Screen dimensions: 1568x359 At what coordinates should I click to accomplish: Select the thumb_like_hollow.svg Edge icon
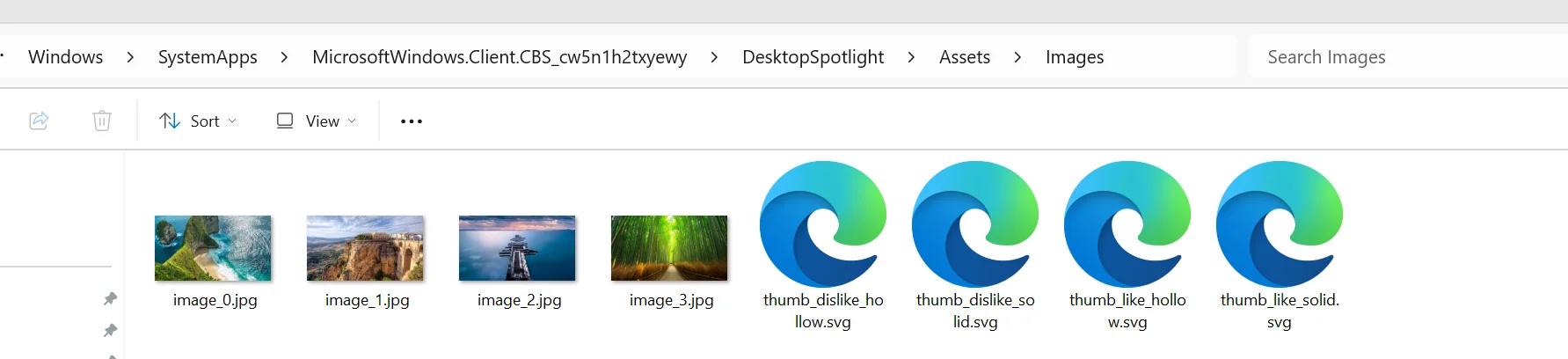1127,223
